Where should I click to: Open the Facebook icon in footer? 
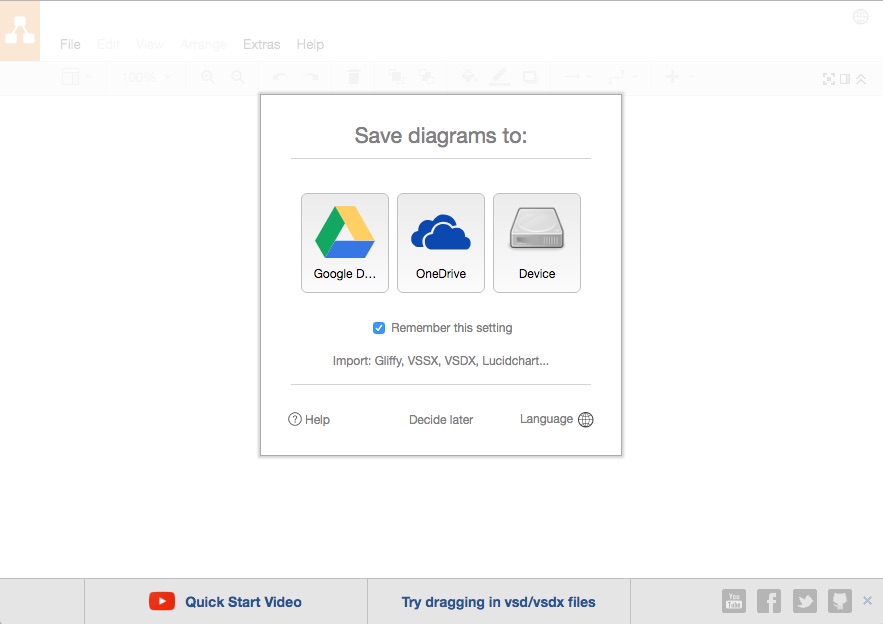pyautogui.click(x=769, y=601)
